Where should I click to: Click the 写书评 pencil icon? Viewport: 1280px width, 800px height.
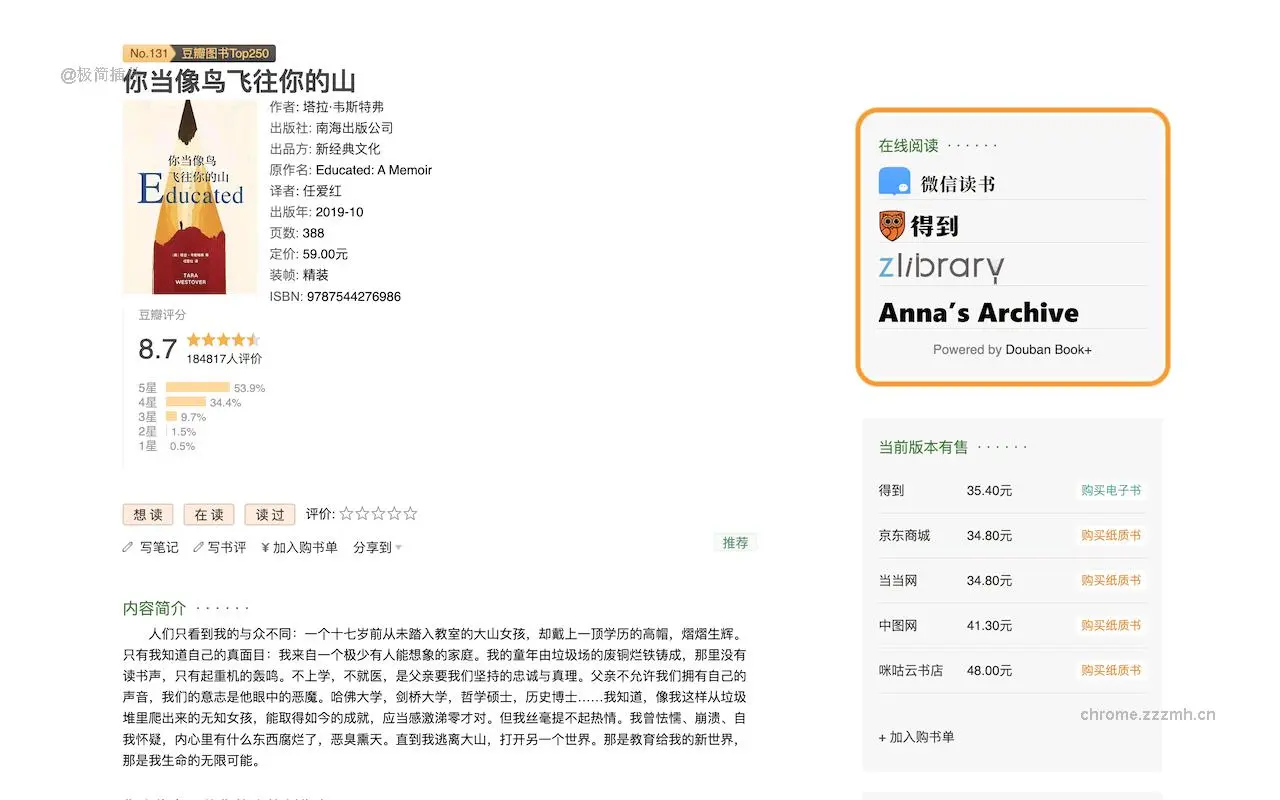200,547
